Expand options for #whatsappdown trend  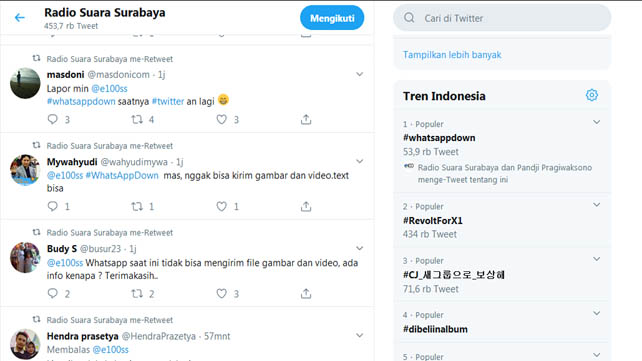coord(597,122)
